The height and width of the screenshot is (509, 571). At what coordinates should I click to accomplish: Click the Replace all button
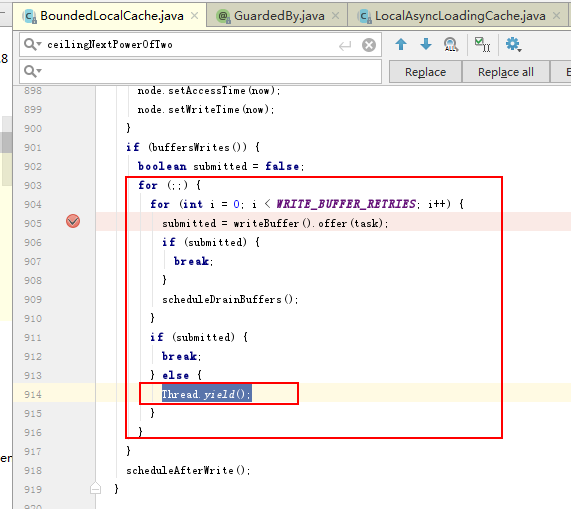[506, 72]
